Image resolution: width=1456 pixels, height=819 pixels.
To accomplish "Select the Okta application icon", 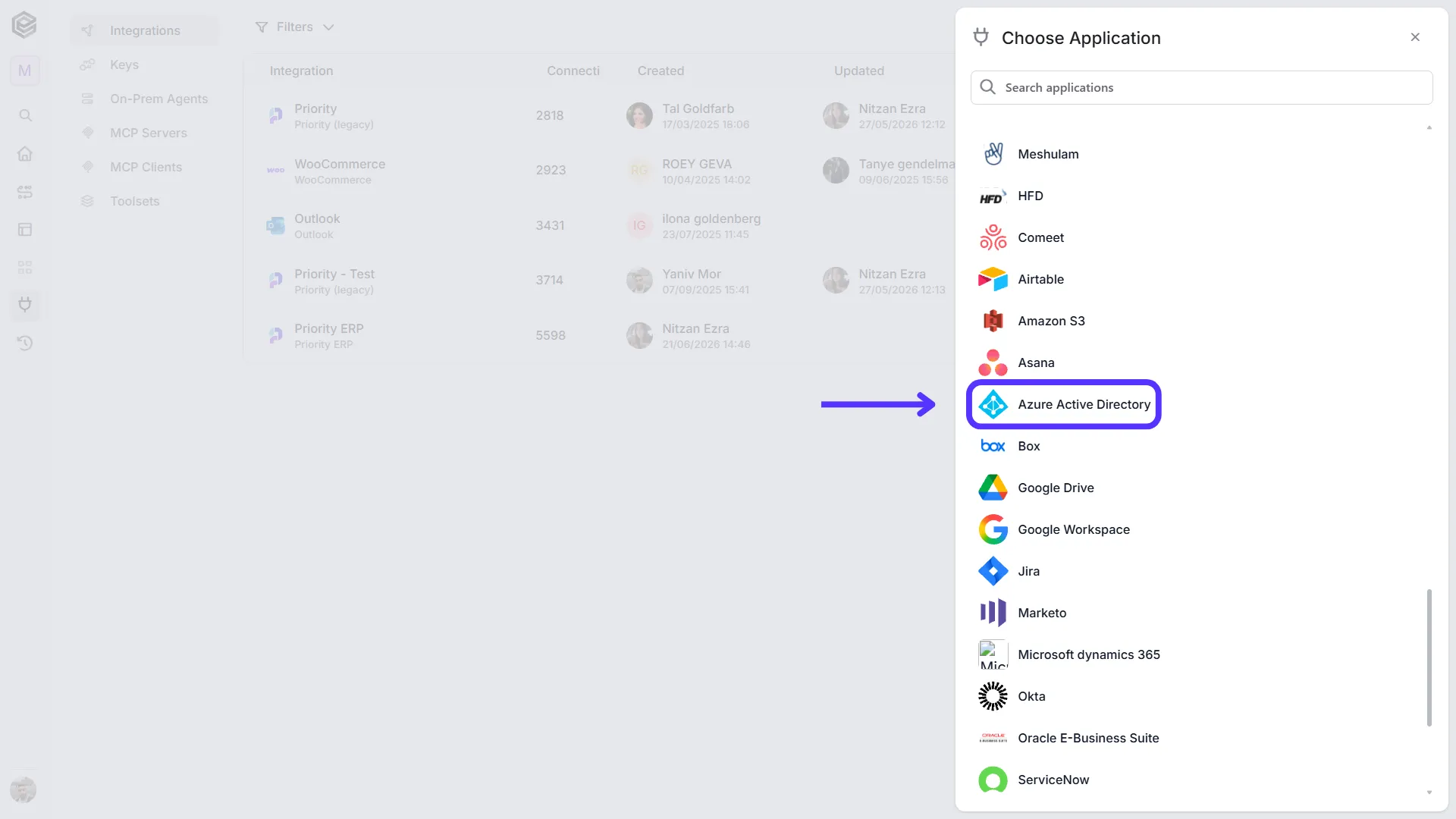I will point(993,696).
